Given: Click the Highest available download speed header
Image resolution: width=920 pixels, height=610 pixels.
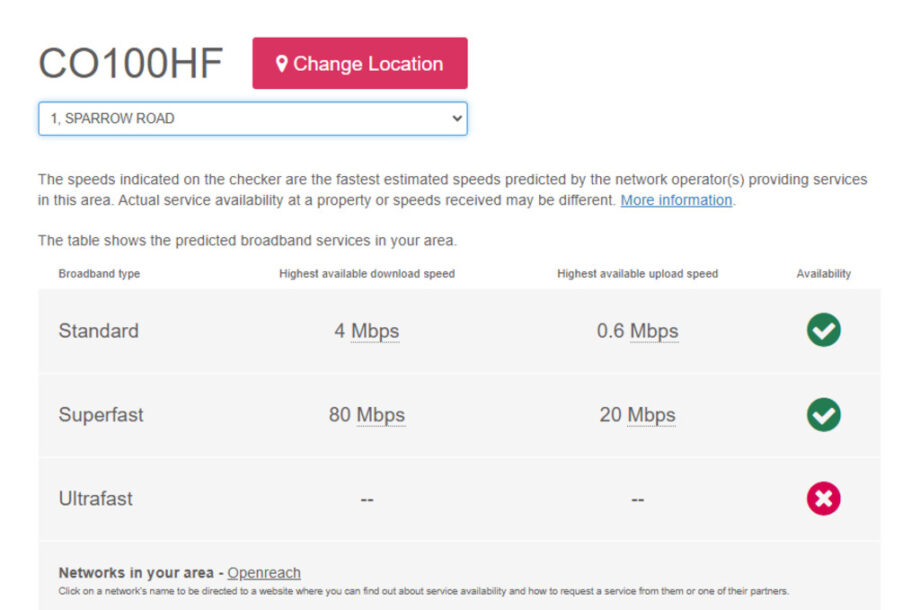Looking at the screenshot, I should [x=367, y=274].
